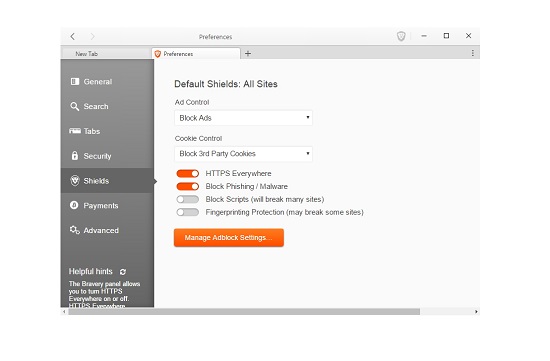Click the Security padlock icon
Screen dimensions: 550x361
click(x=75, y=156)
